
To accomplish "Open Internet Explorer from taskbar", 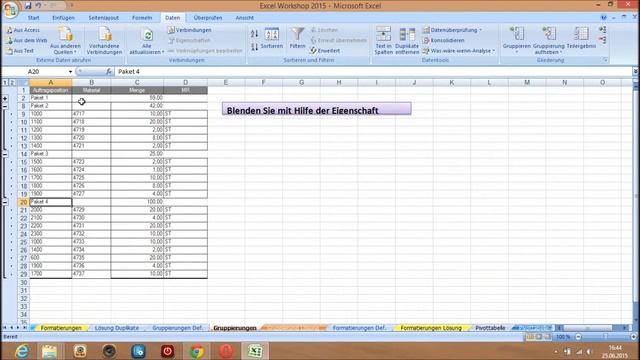I will [22, 351].
